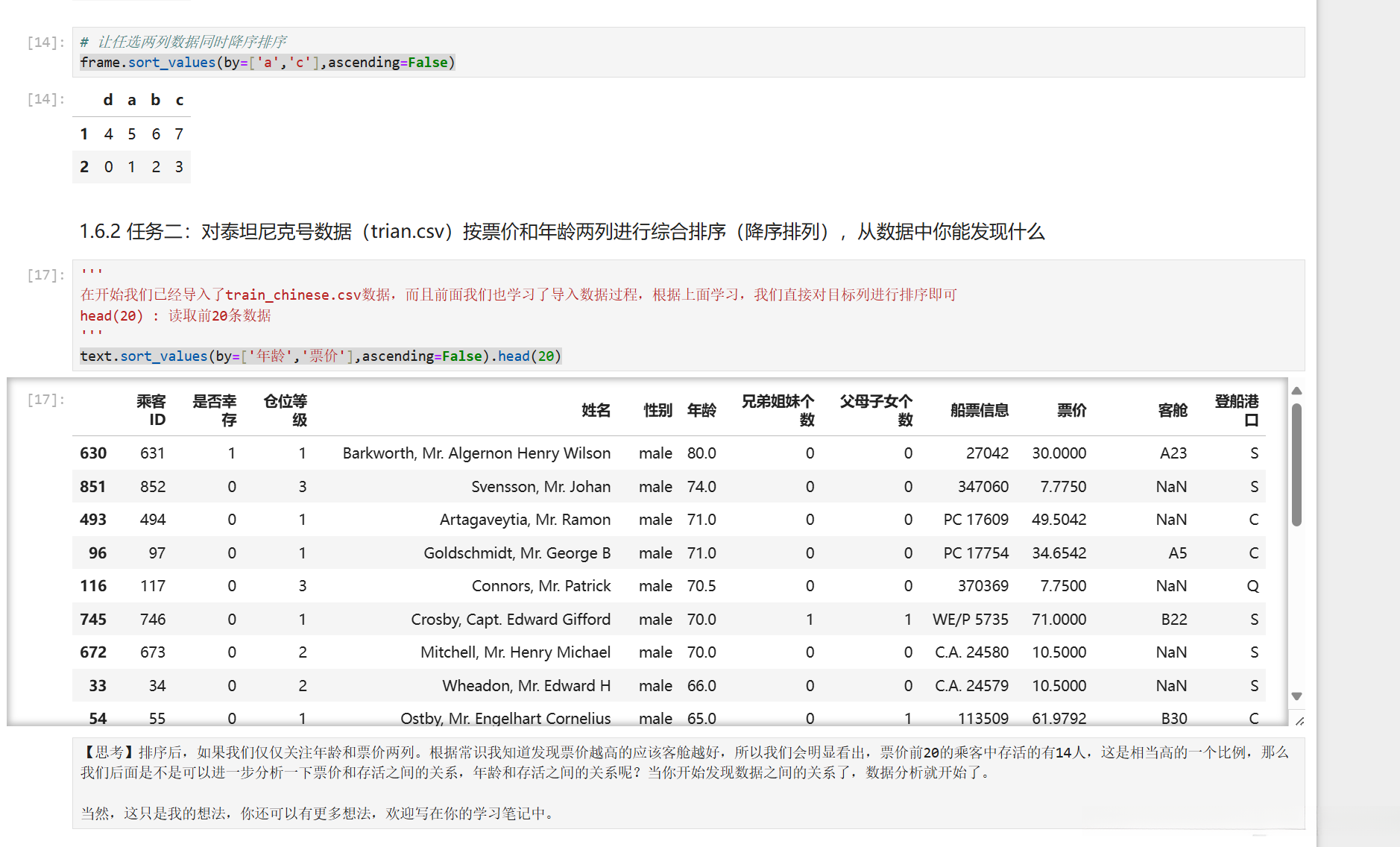Click row index 630
Image resolution: width=1400 pixels, height=847 pixels.
coord(93,453)
